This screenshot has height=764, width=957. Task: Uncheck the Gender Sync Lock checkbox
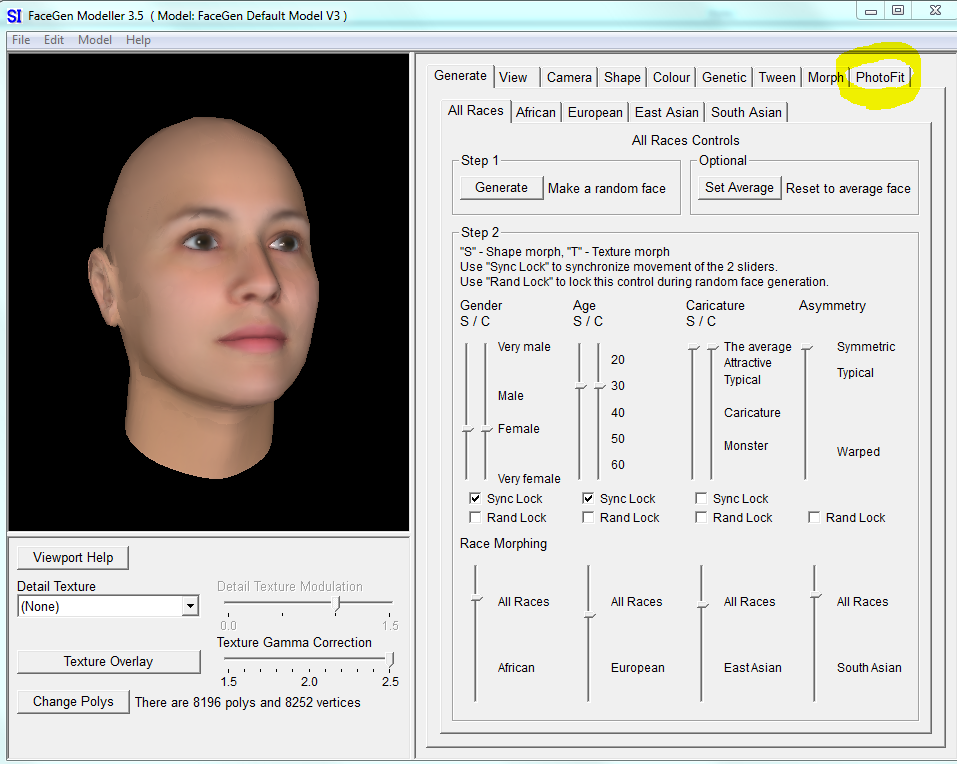(x=475, y=498)
